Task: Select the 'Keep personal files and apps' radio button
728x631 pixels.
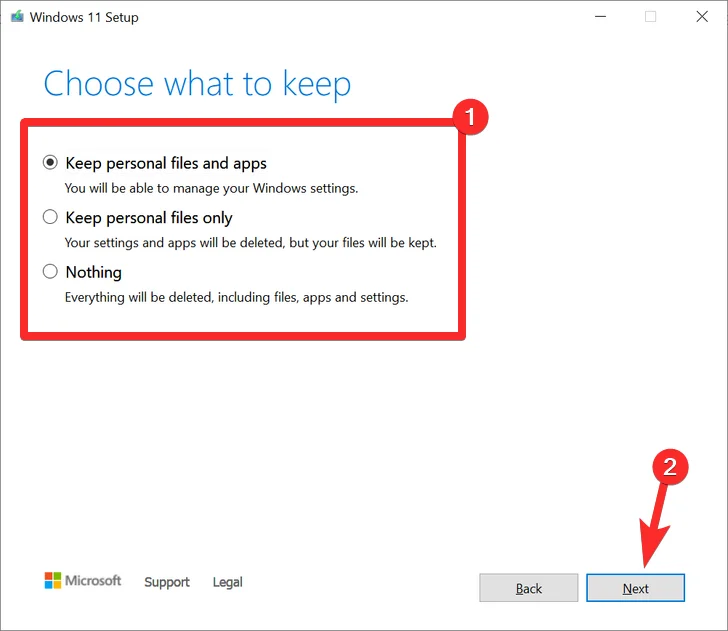Action: 50,163
